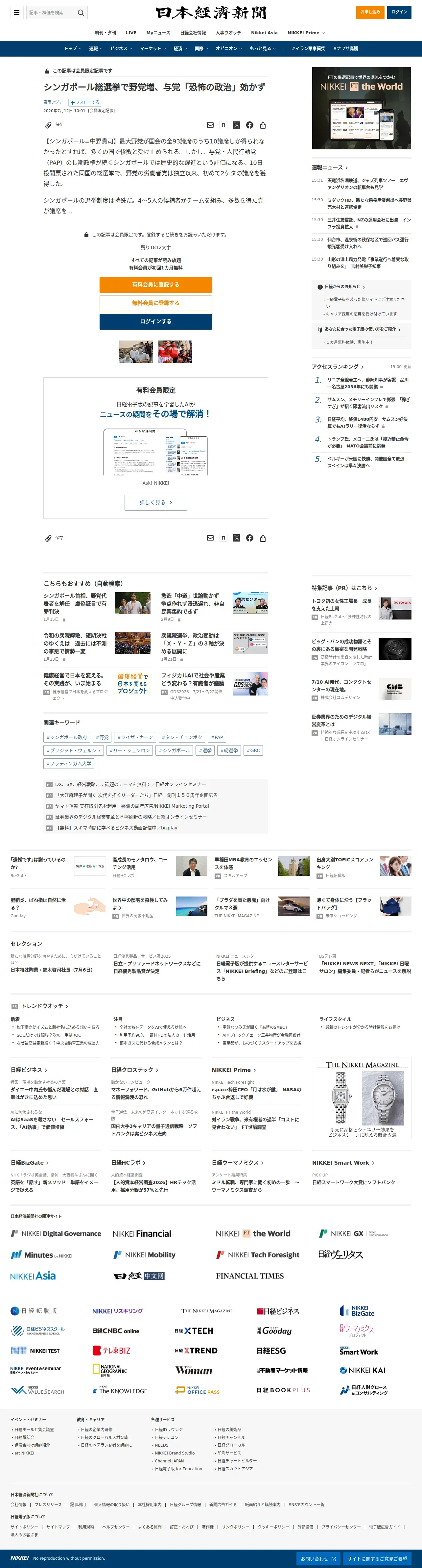This screenshot has height=1568, width=422.
Task: Open the 日経XTECH logo link
Action: [194, 1330]
